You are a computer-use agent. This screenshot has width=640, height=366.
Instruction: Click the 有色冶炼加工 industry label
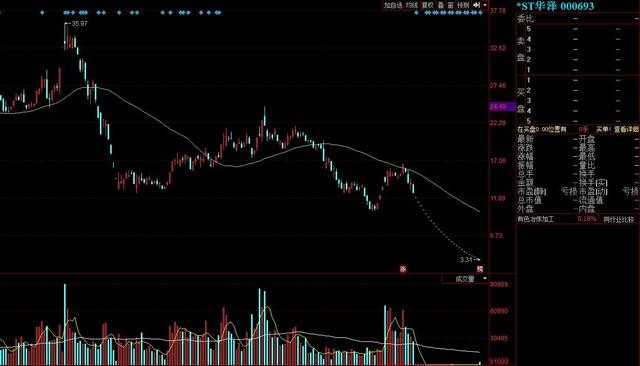(x=536, y=220)
